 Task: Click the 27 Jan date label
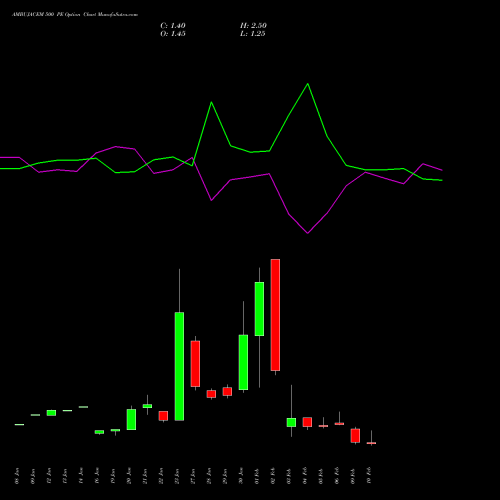193,476
